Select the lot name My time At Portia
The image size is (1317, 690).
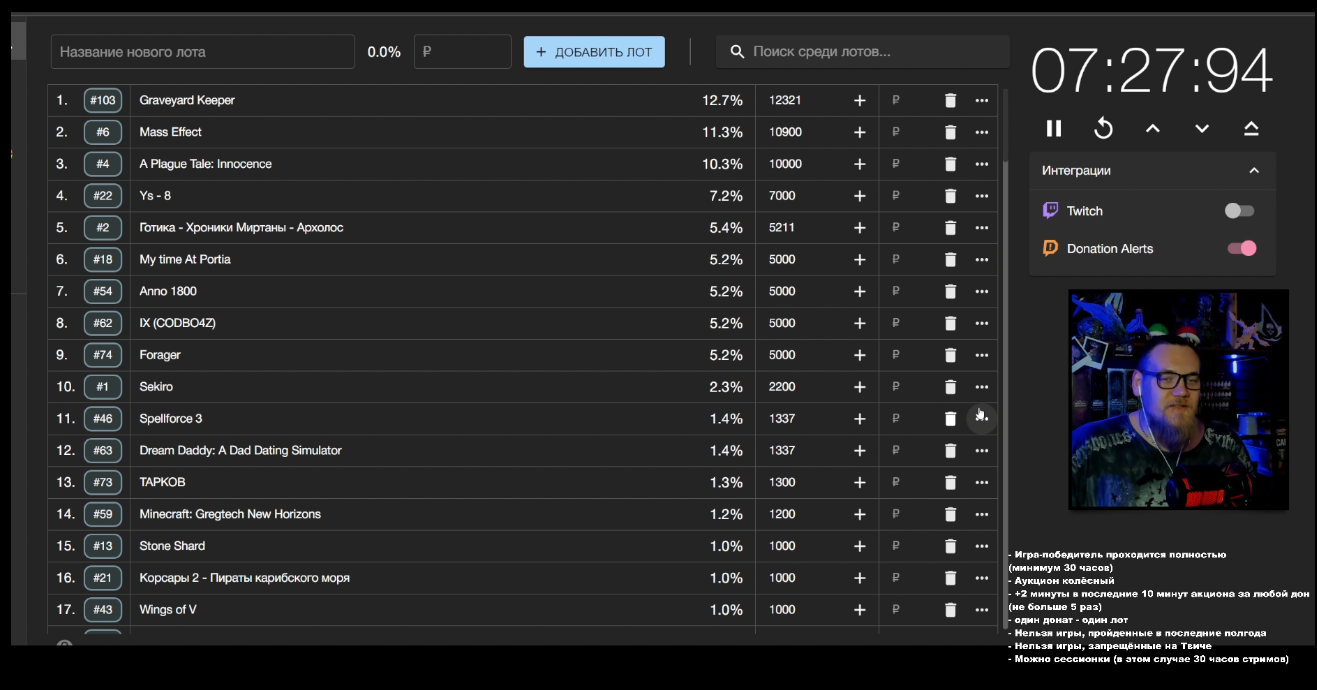pos(185,259)
